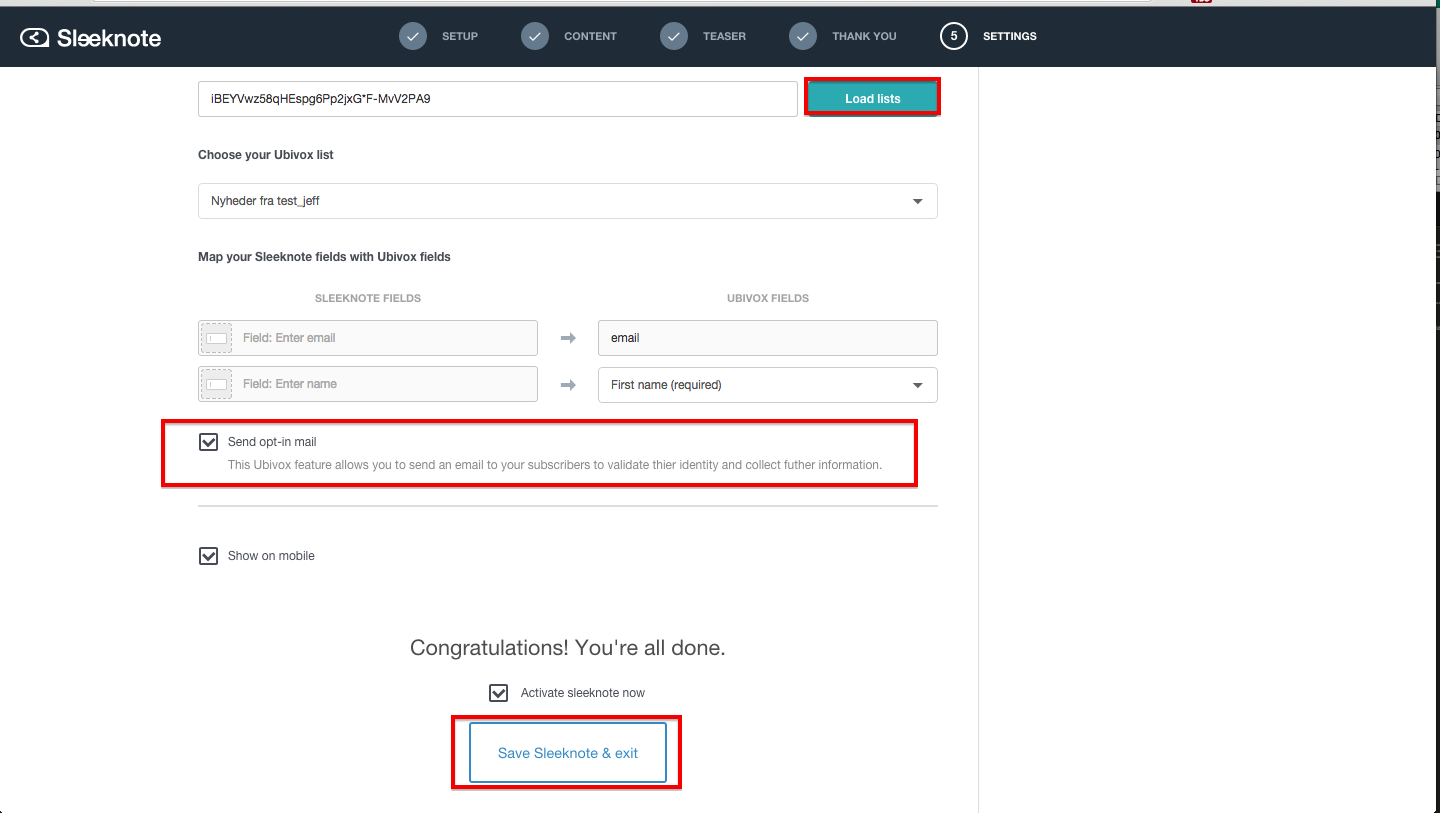Screen dimensions: 1440x813
Task: Click the 'Congratulations! You're all done.' text
Action: (568, 648)
